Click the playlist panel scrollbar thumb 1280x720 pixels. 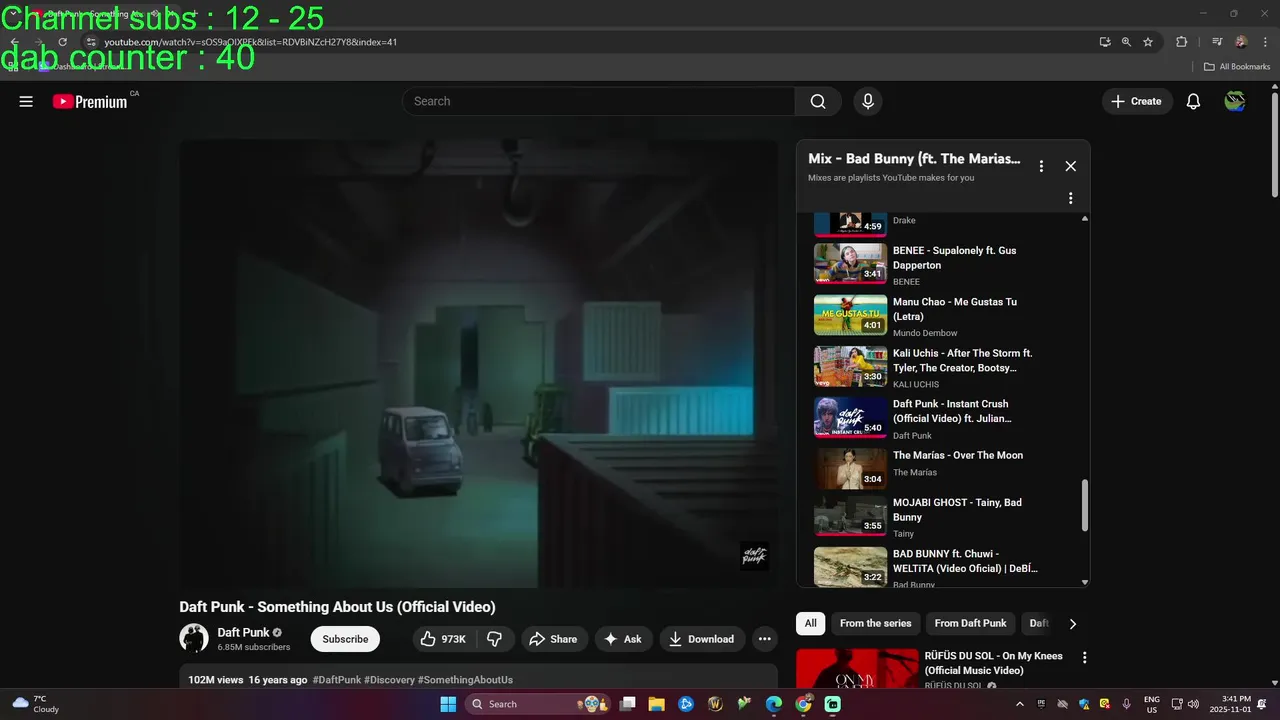1085,506
